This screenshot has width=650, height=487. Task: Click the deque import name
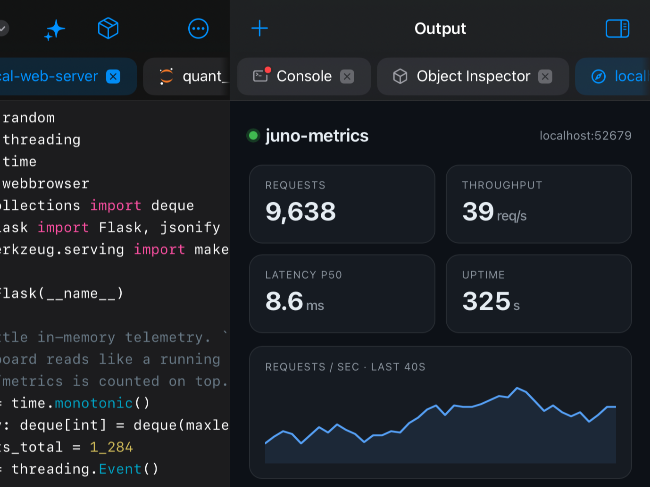[172, 206]
